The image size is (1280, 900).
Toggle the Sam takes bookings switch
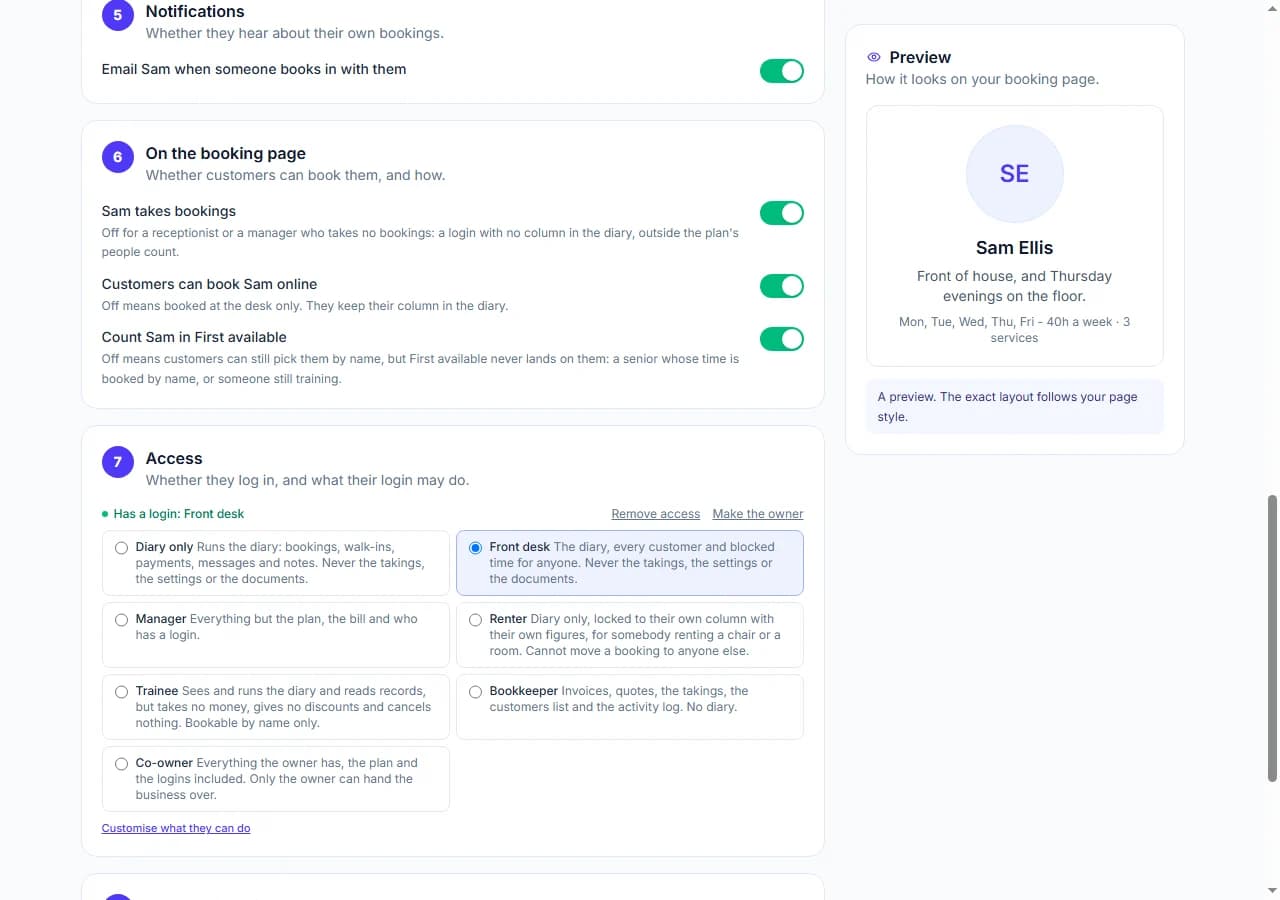click(x=782, y=213)
